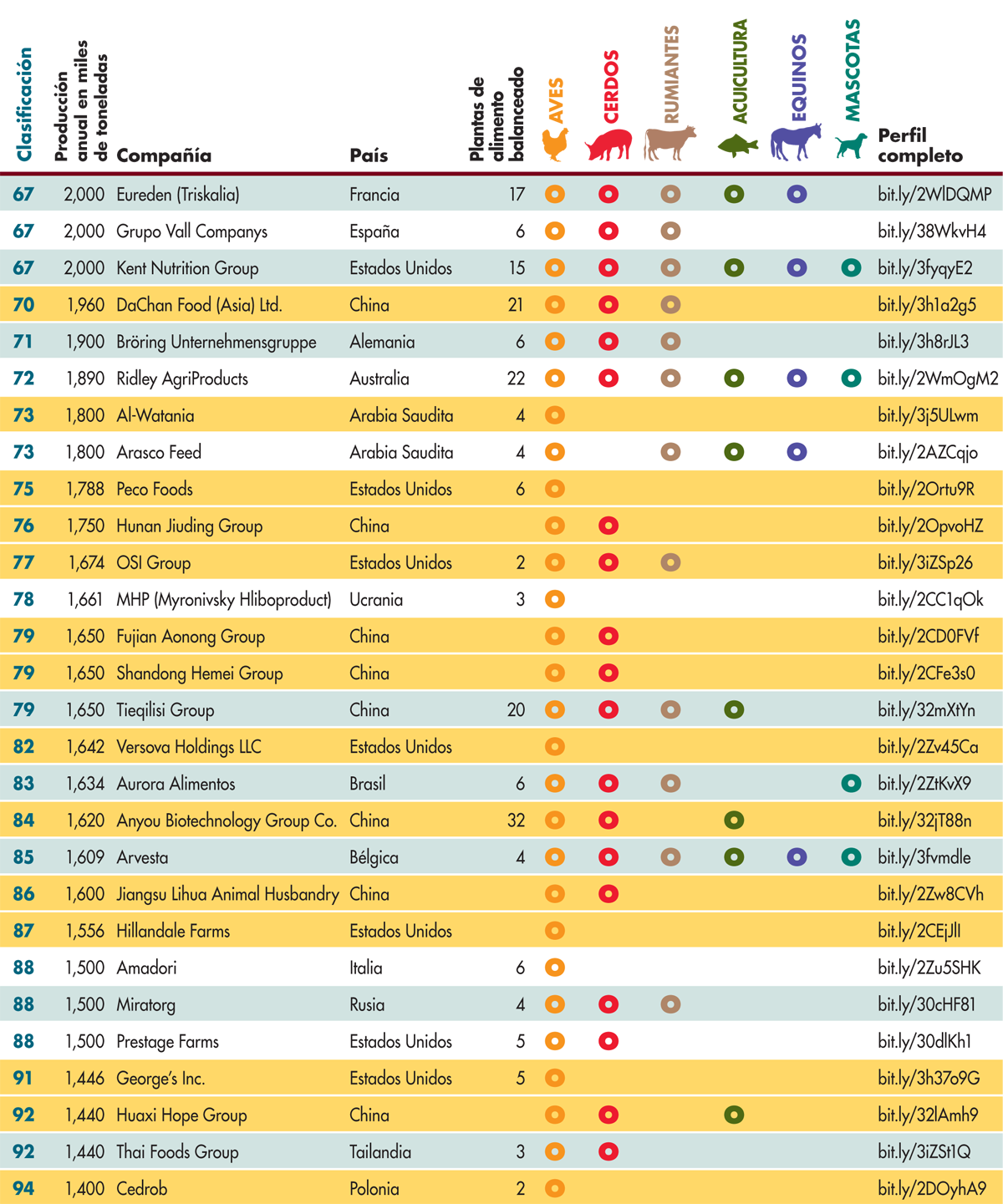1003x1204 pixels.
Task: Click the orange chicken Aves icon
Action: tap(555, 145)
